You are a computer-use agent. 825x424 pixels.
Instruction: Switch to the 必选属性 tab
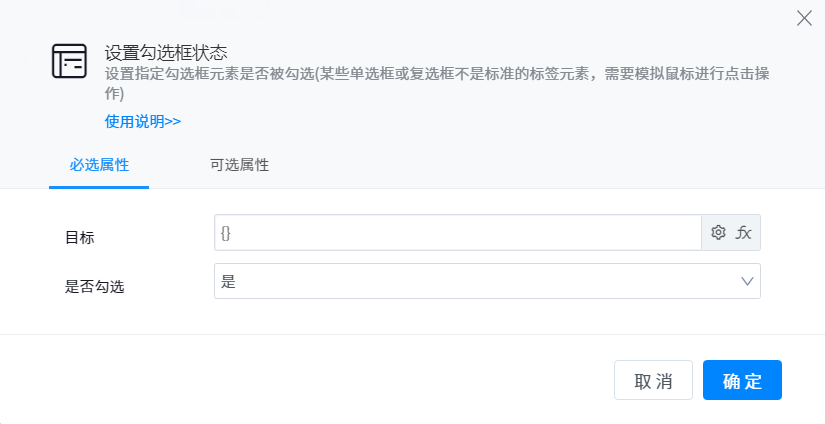point(99,165)
